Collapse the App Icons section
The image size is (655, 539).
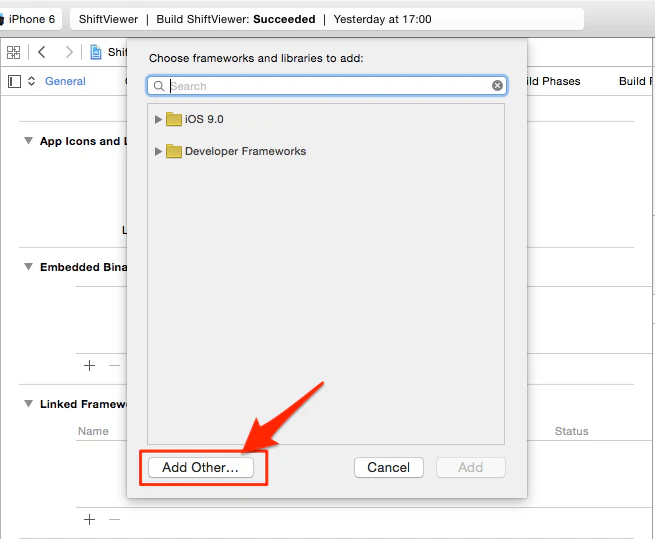click(28, 141)
